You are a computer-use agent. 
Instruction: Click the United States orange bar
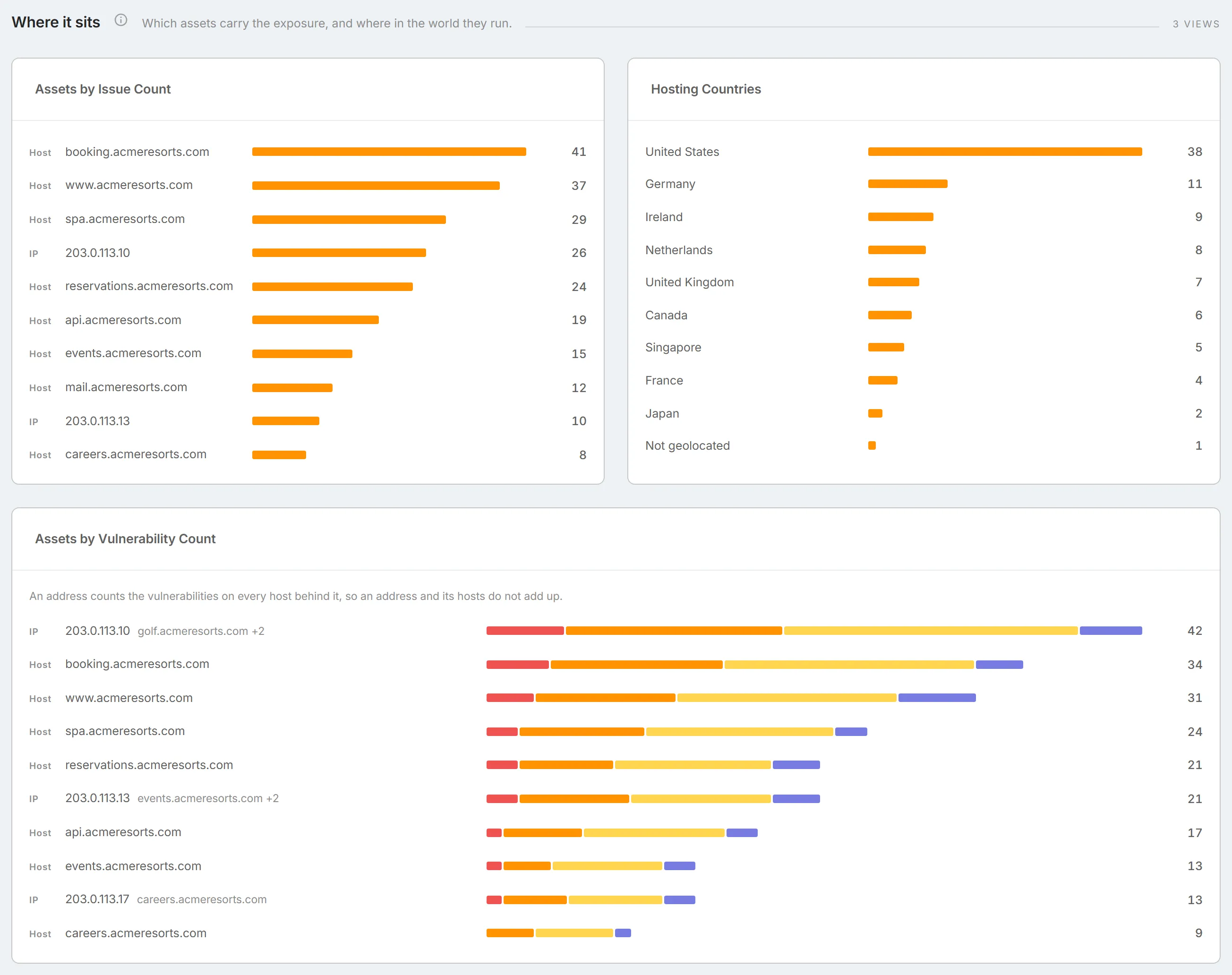(1005, 152)
